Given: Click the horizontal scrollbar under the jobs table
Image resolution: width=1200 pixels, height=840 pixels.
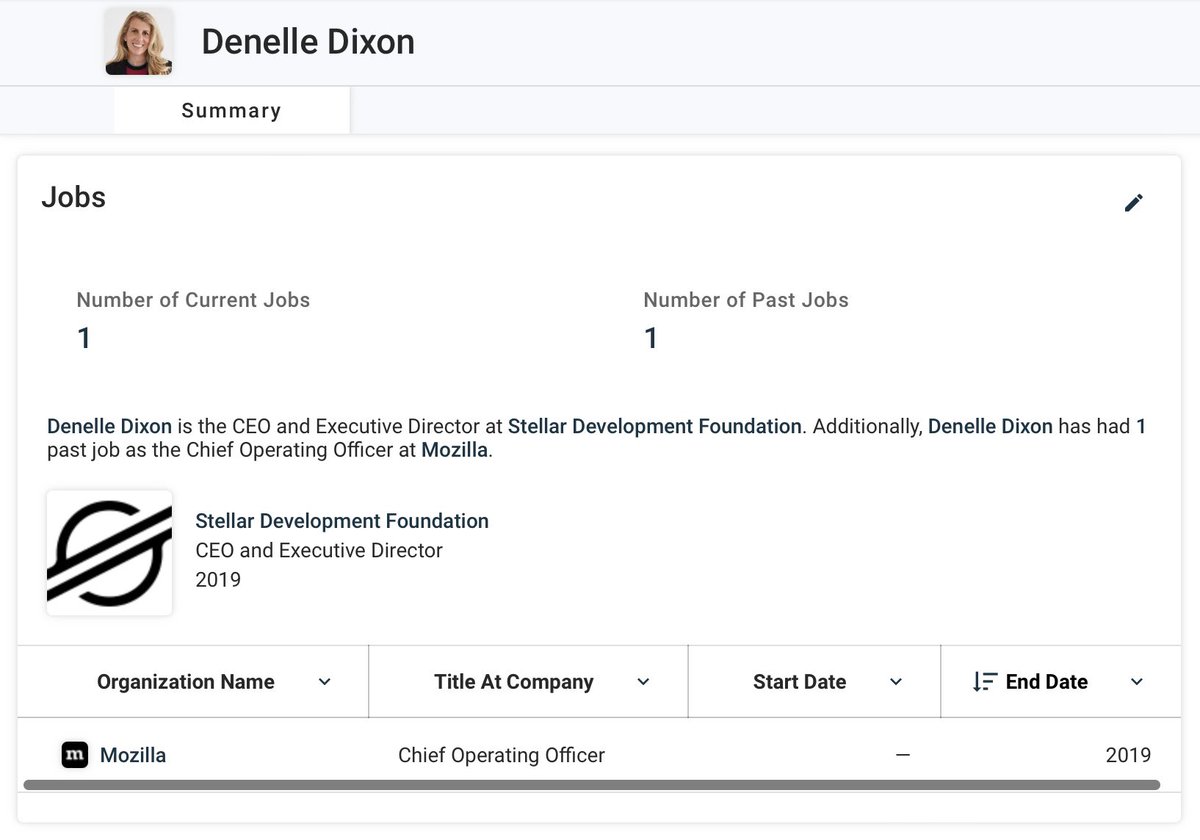Looking at the screenshot, I should coord(590,785).
